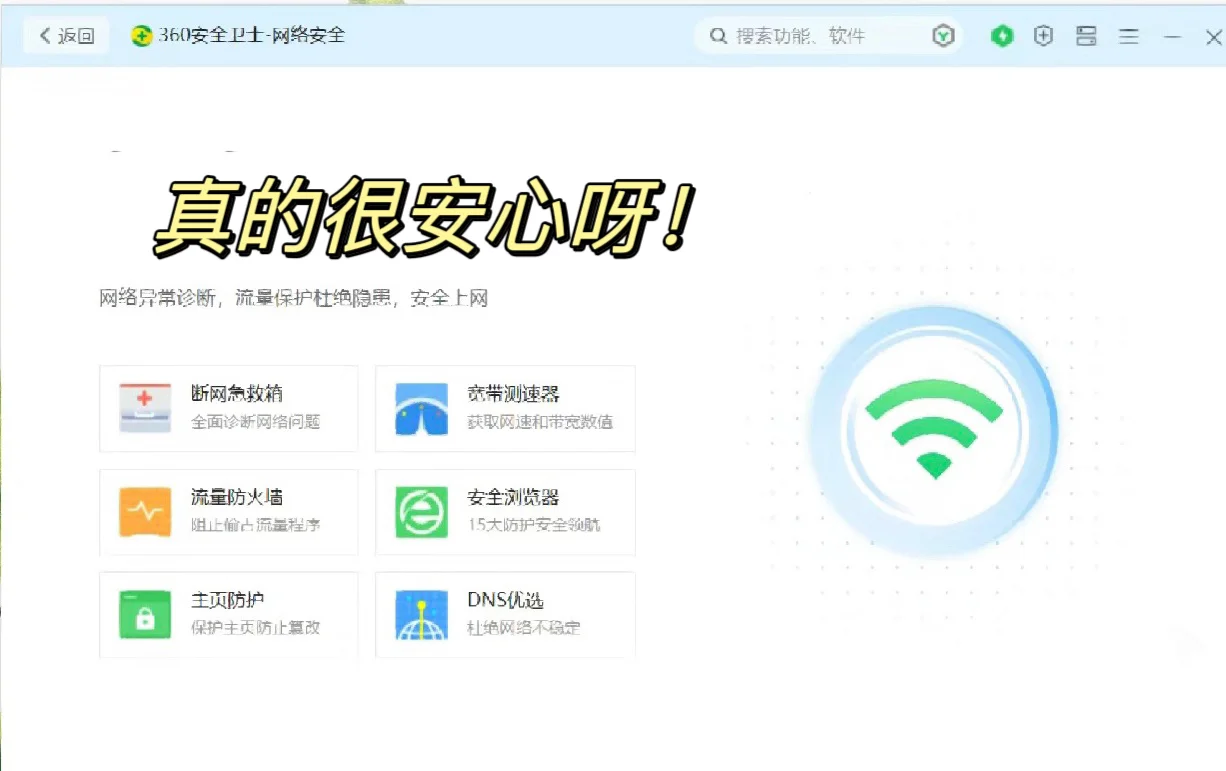The width and height of the screenshot is (1226, 771).
Task: Click the large WiFi signal graphic
Action: (934, 428)
